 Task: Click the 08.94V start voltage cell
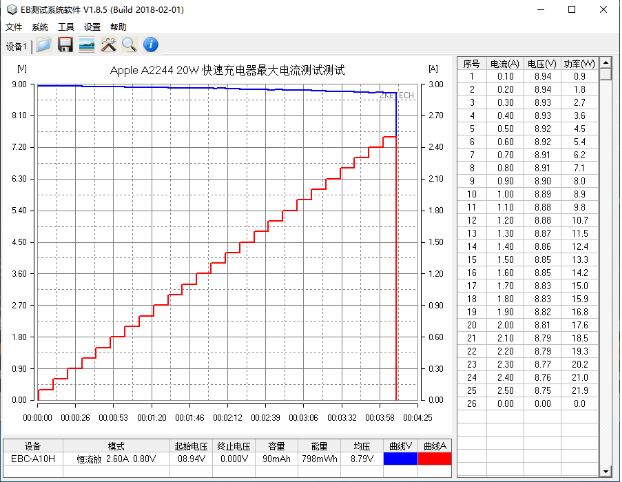click(191, 459)
